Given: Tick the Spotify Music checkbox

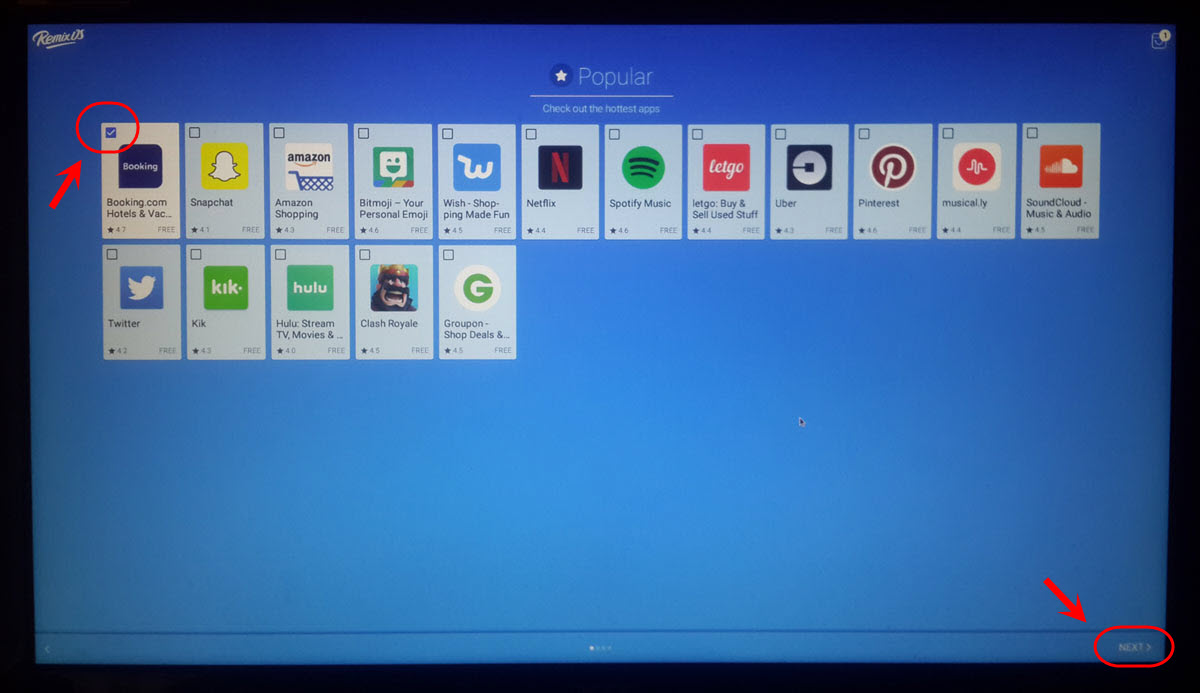Looking at the screenshot, I should [614, 133].
